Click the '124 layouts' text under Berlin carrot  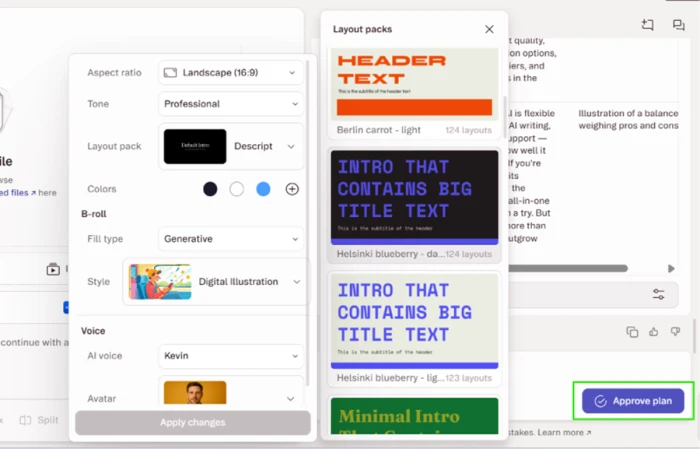[x=468, y=130]
